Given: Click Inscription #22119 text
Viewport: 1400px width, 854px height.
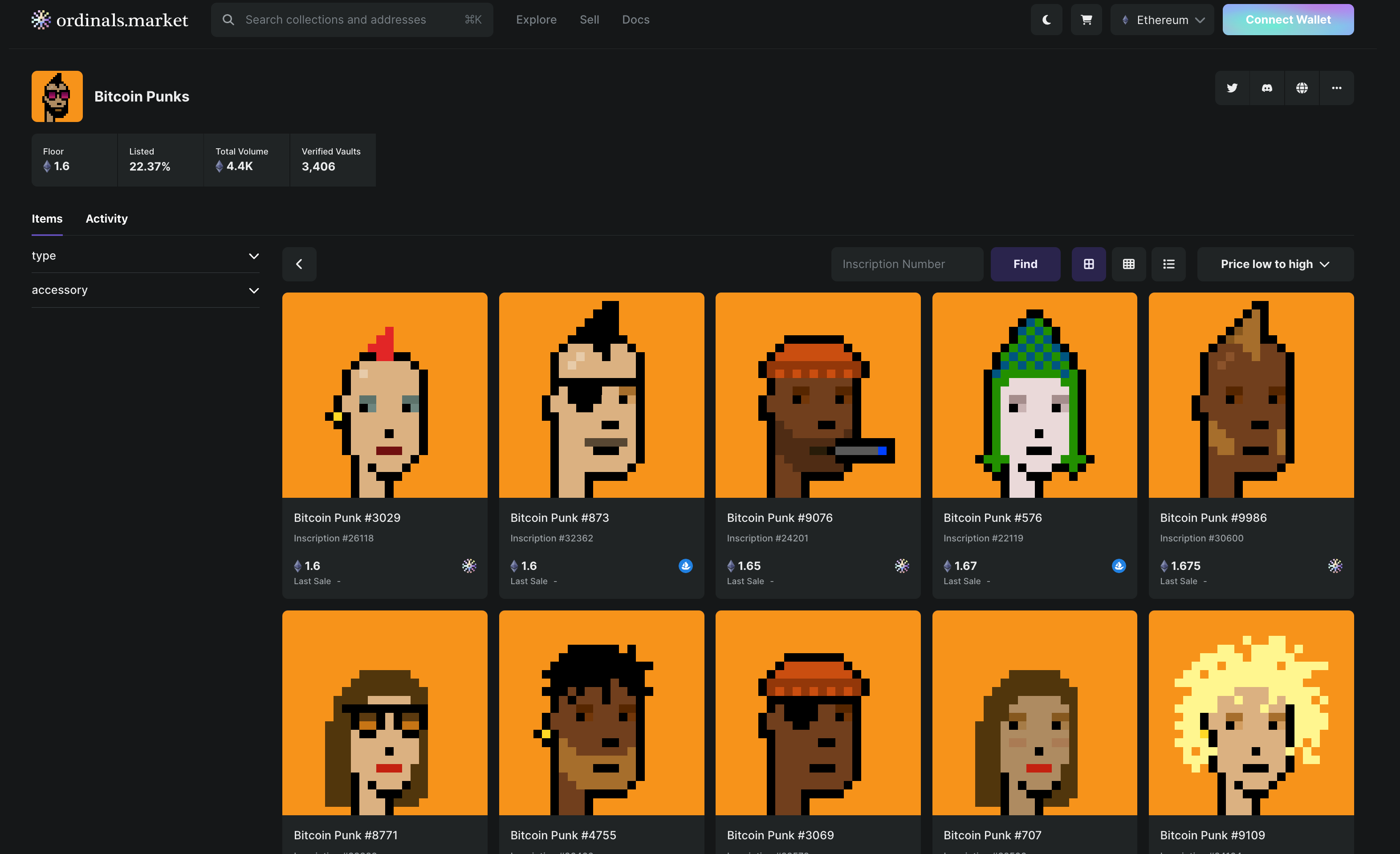Looking at the screenshot, I should 983,538.
